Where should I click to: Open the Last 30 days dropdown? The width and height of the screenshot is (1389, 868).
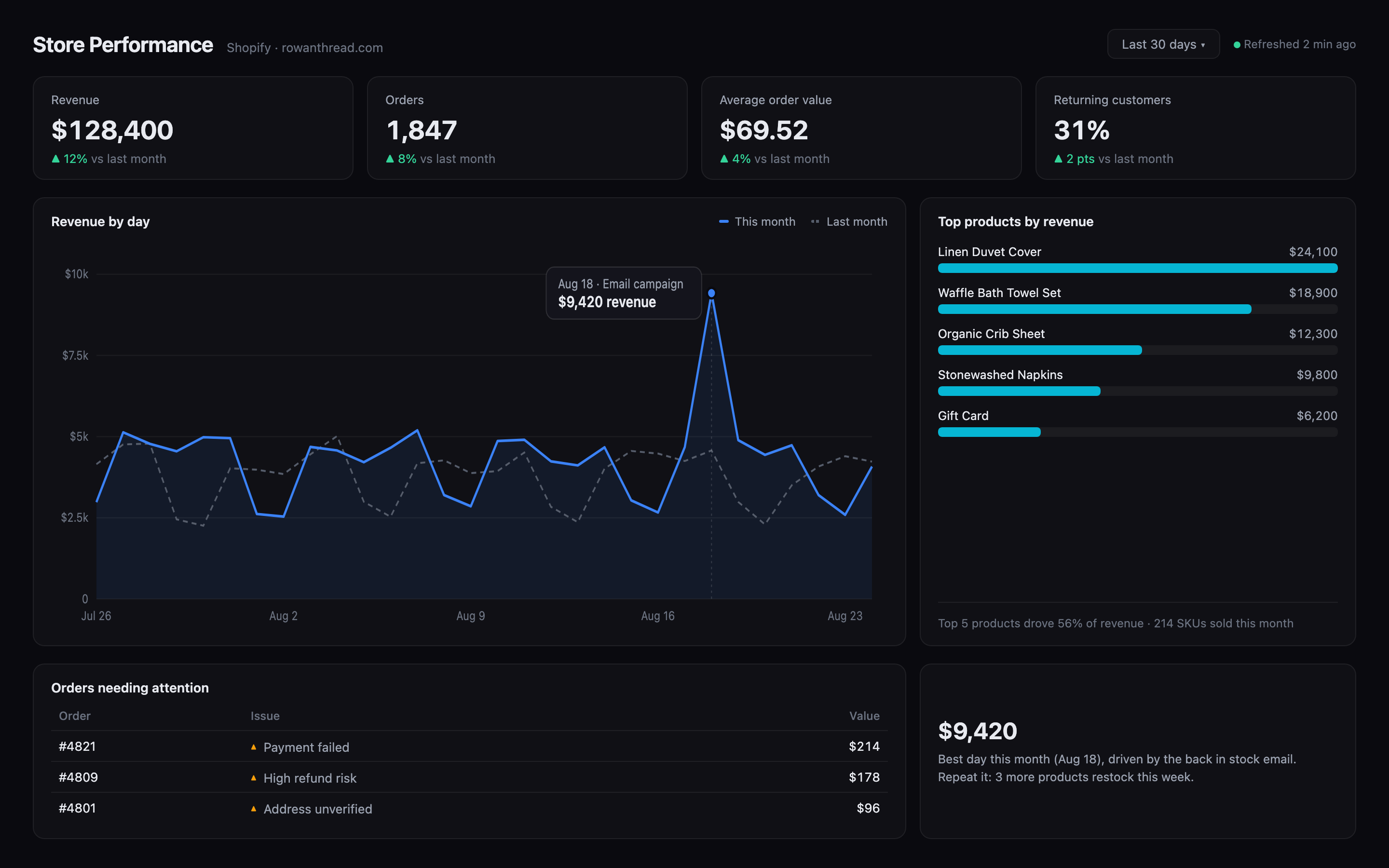coord(1163,44)
